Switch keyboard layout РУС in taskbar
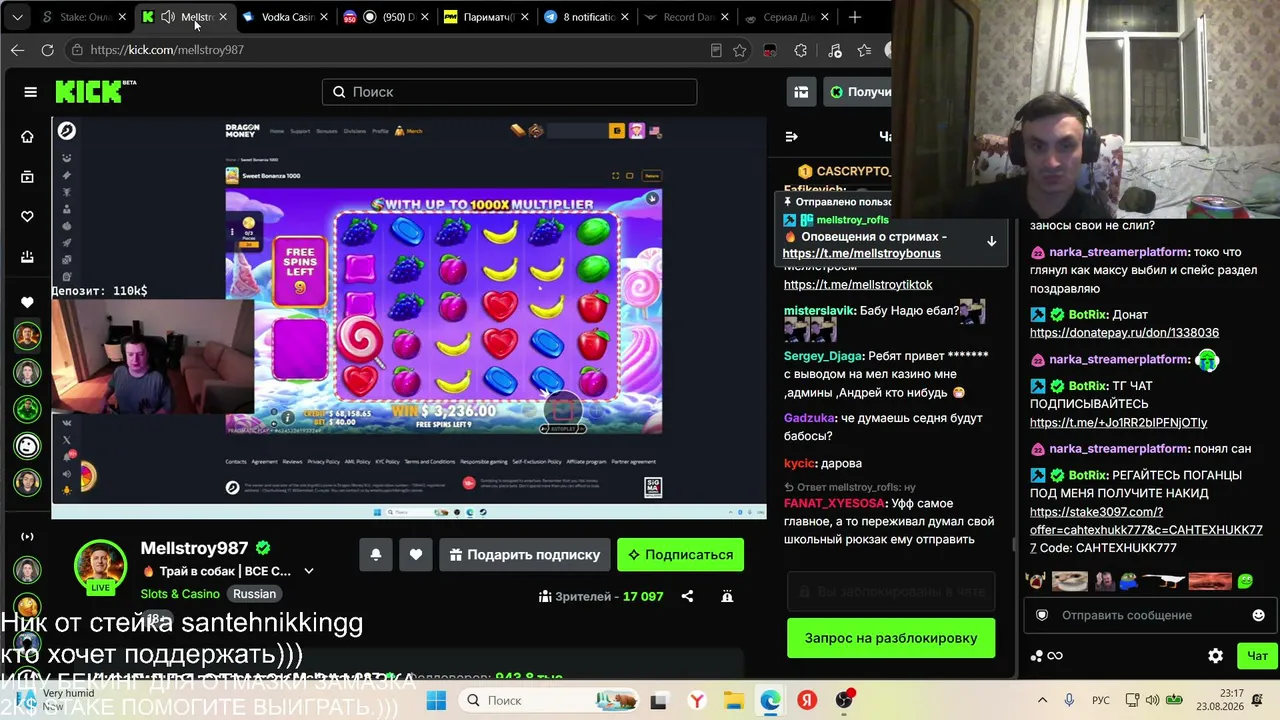The width and height of the screenshot is (1280, 720). click(1100, 700)
